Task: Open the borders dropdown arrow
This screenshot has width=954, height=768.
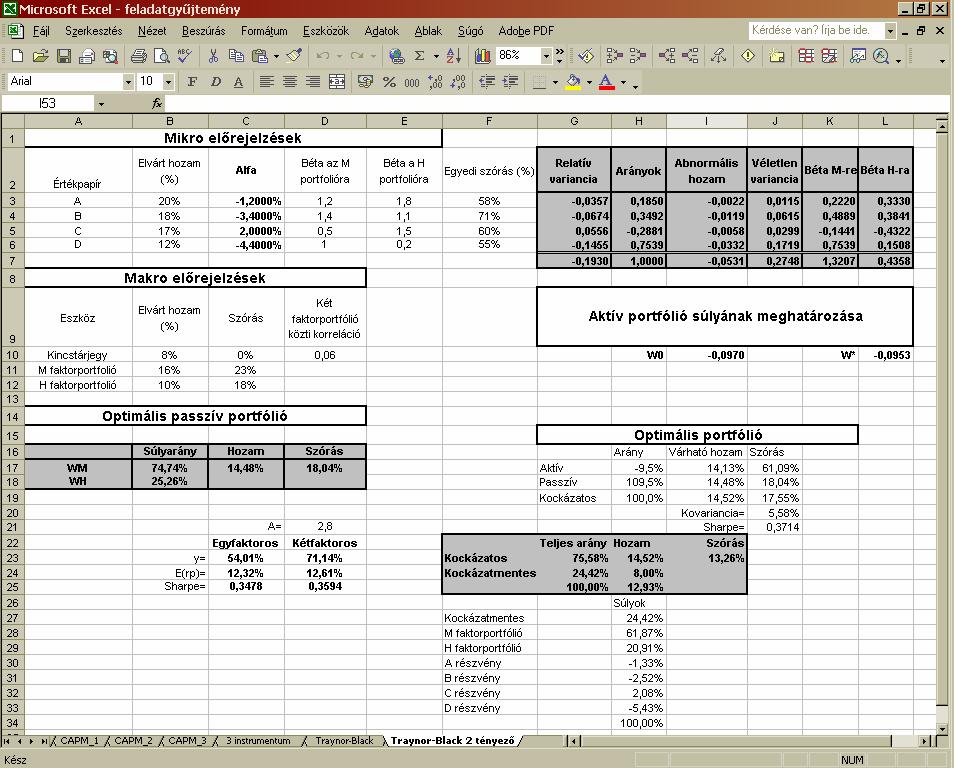Action: click(555, 82)
